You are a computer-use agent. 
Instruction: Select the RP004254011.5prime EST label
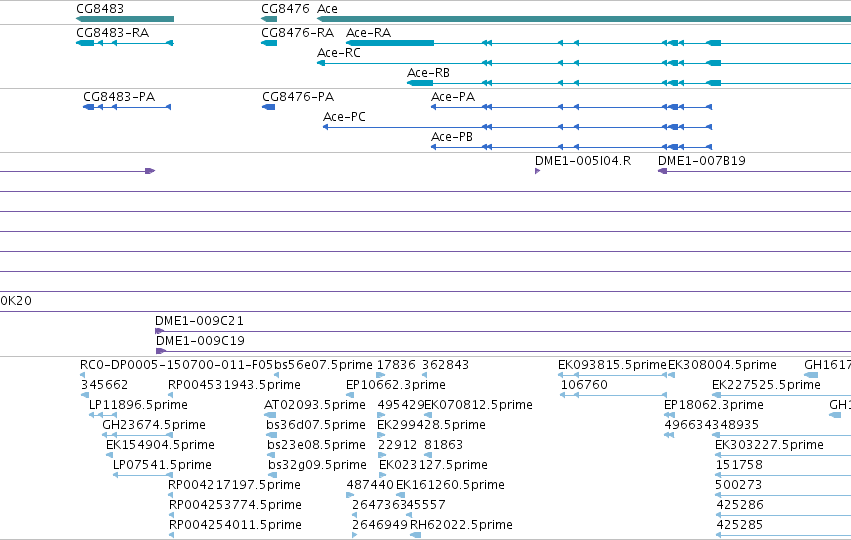click(236, 525)
